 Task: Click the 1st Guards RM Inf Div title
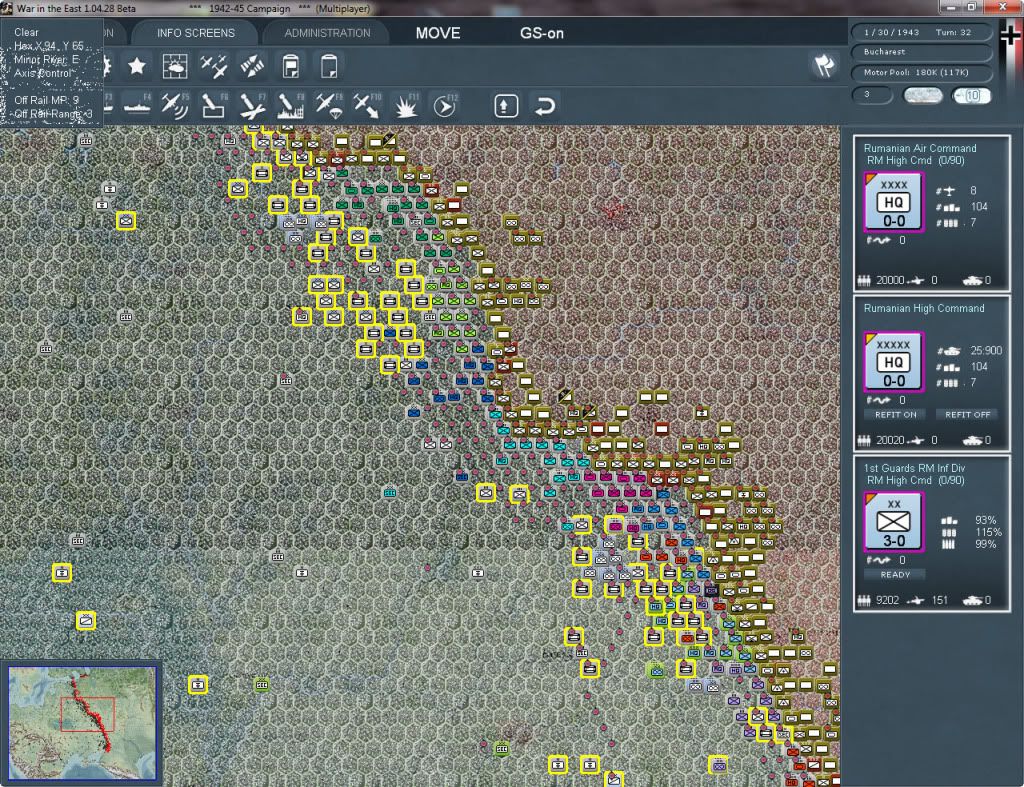click(914, 468)
